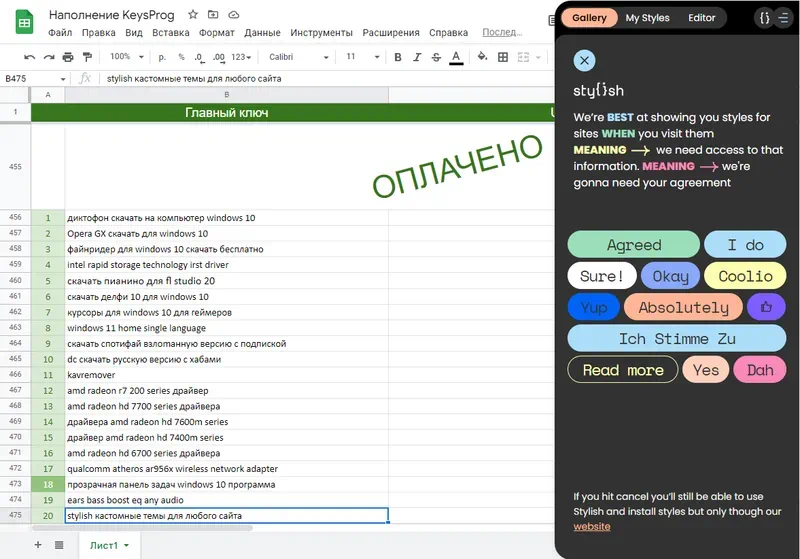This screenshot has height=559, width=800.
Task: Toggle bold formatting
Action: [397, 57]
